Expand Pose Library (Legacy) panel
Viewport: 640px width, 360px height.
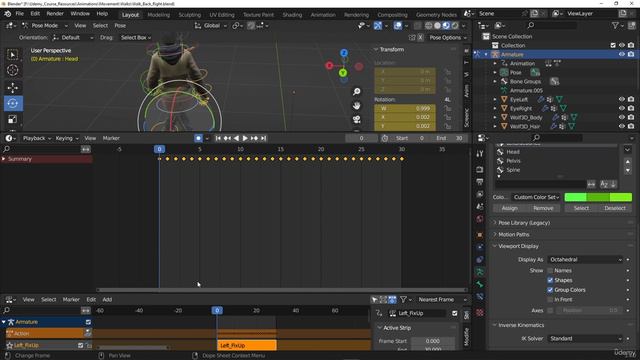pos(524,223)
